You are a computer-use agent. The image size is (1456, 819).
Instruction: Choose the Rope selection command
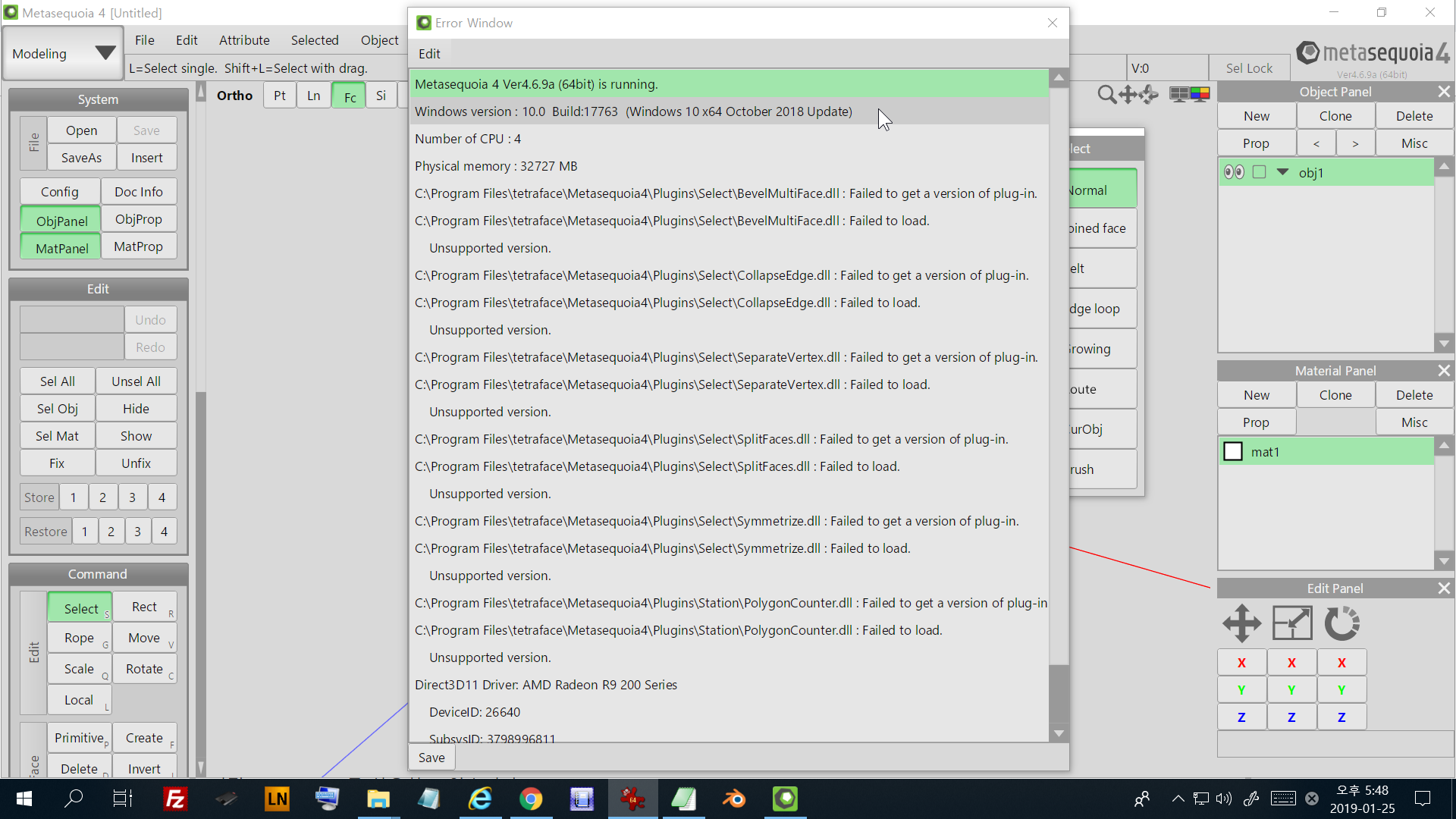pos(79,638)
